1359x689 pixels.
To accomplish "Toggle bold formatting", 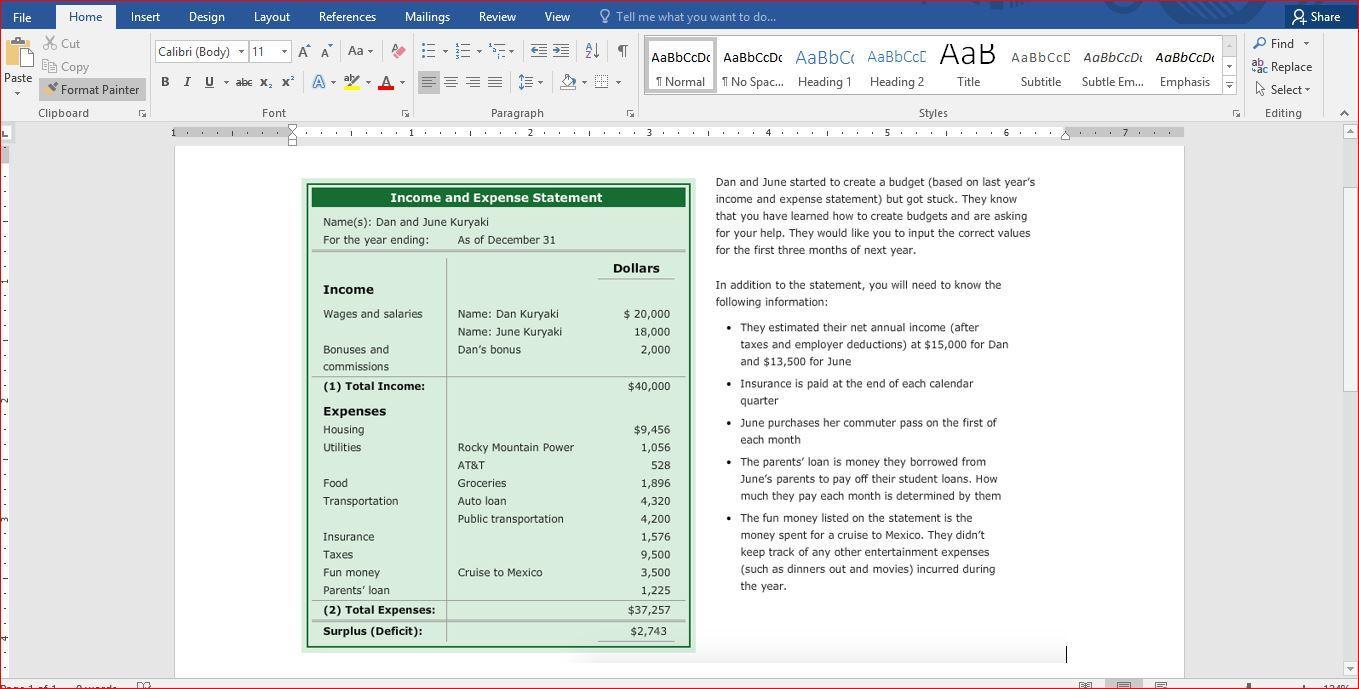I will point(165,82).
